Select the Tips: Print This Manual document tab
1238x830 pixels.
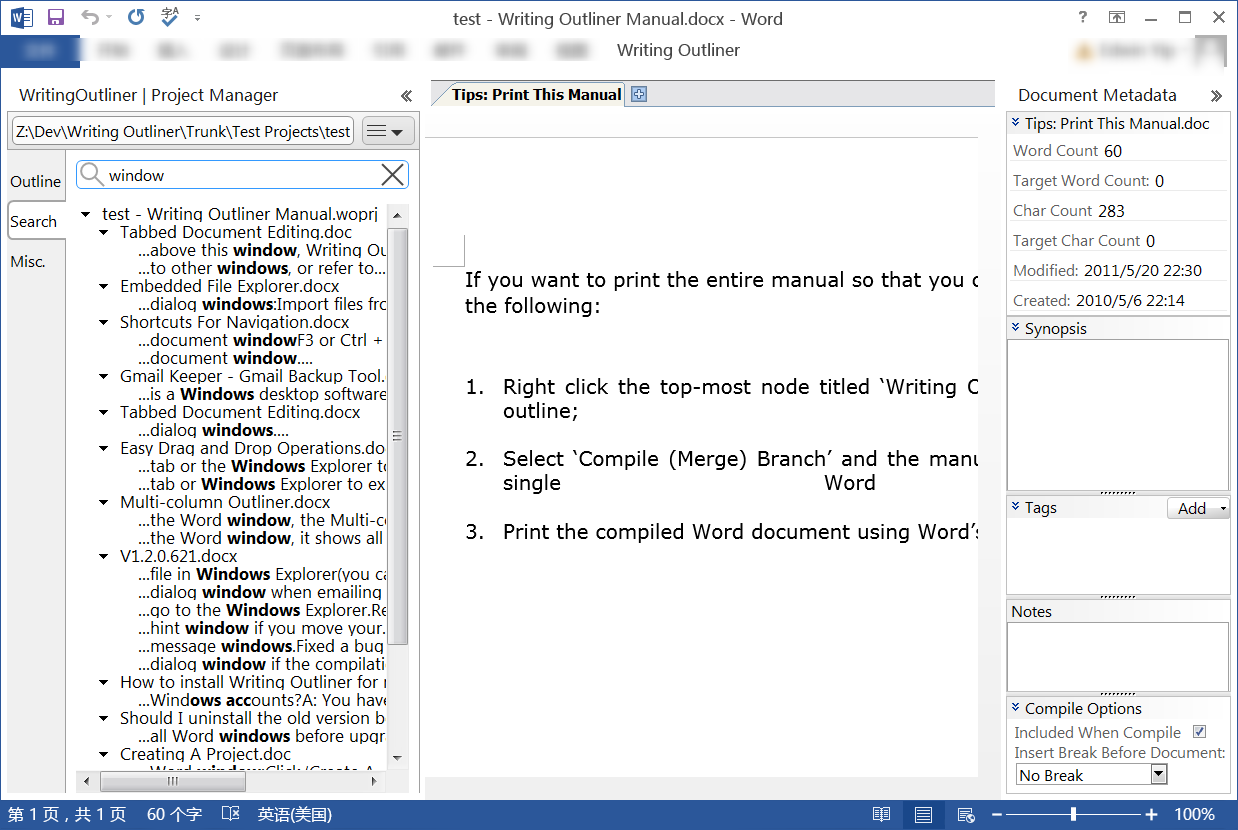(x=536, y=94)
